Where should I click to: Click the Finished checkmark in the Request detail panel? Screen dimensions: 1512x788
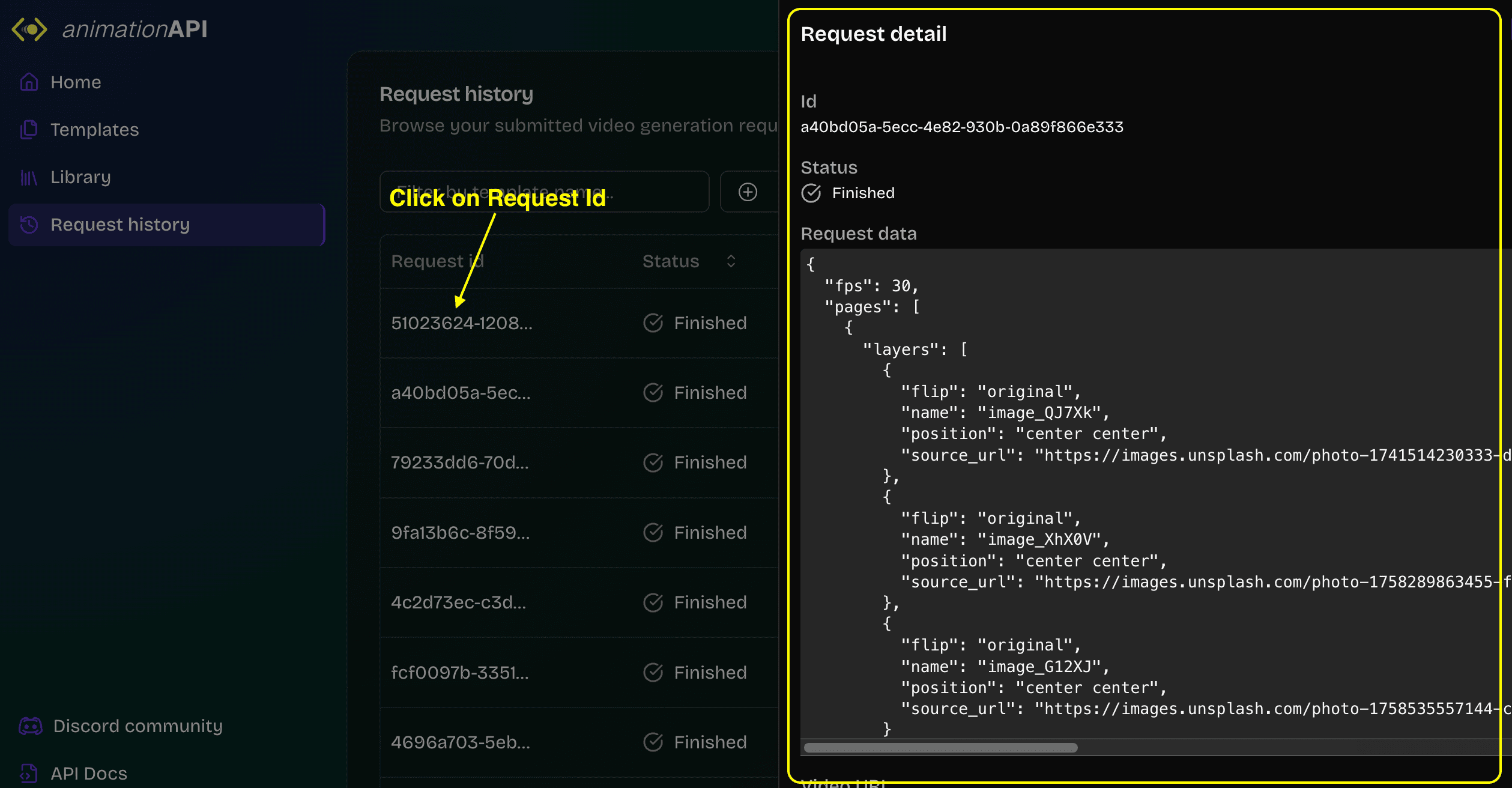(811, 193)
